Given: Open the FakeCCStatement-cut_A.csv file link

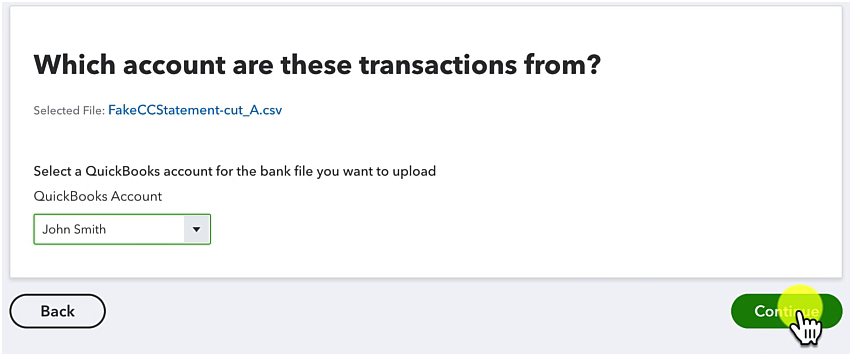Looking at the screenshot, I should 195,110.
